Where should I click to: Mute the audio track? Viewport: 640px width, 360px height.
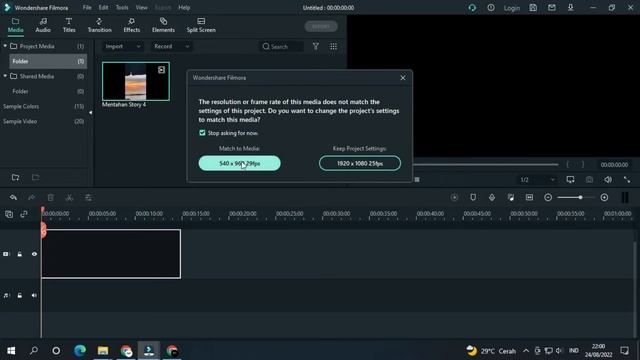point(34,296)
